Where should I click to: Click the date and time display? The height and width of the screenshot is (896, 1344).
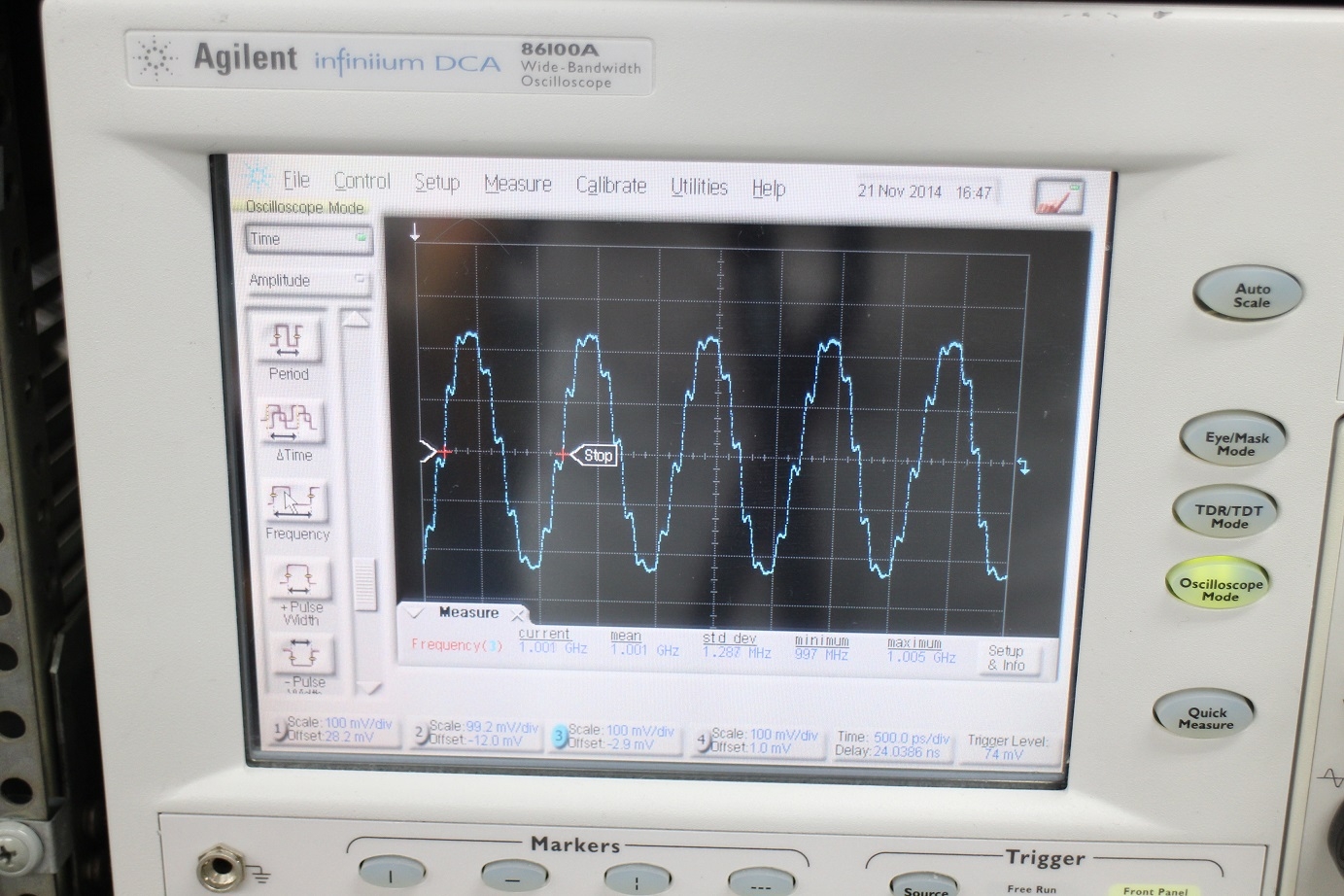(924, 191)
